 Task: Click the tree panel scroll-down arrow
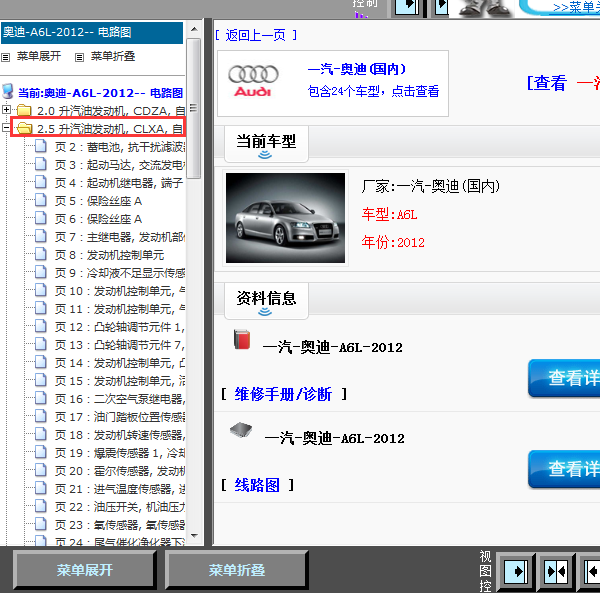(194, 536)
